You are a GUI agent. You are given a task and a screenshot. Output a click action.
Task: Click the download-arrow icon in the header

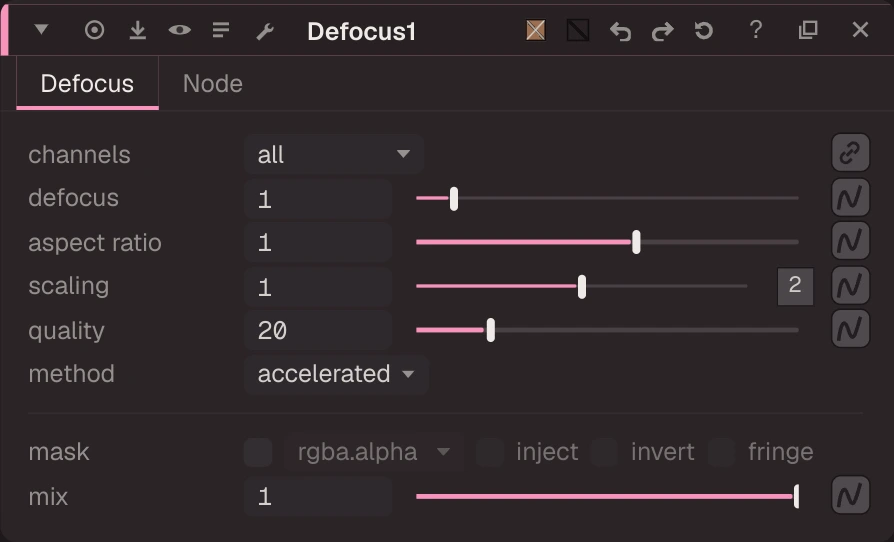click(137, 30)
